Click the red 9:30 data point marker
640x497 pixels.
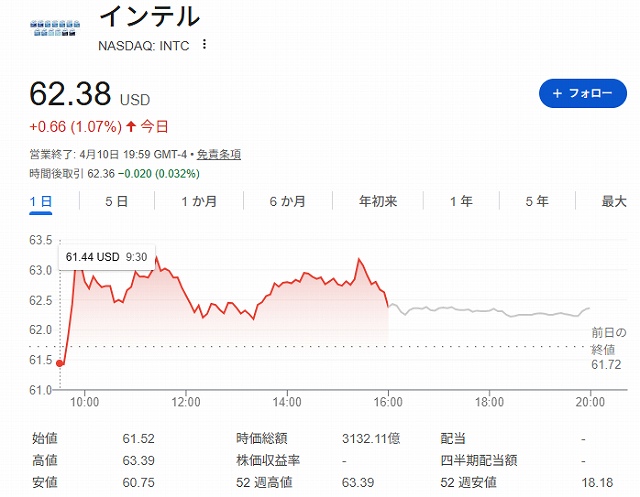click(60, 363)
